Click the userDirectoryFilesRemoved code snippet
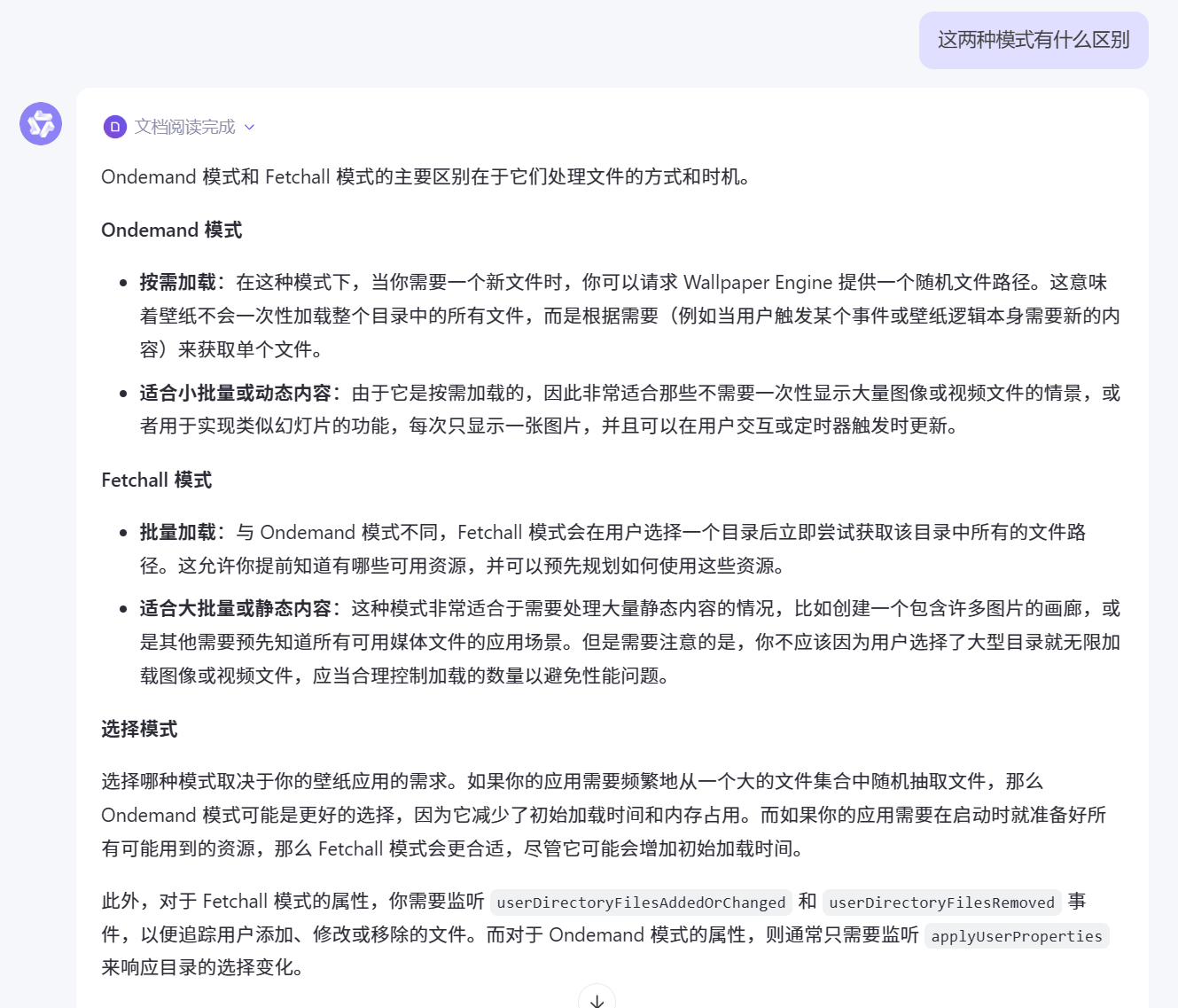 941,903
